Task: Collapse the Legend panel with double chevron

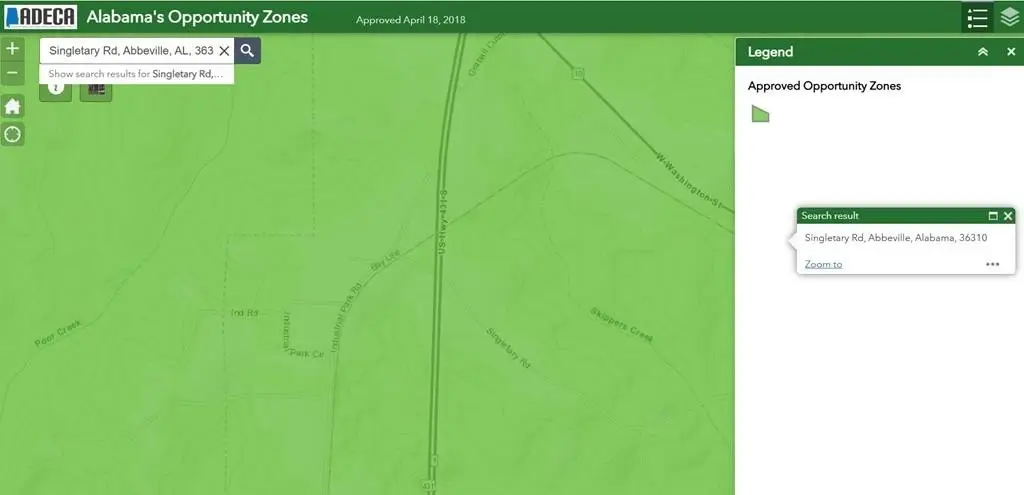Action: [x=982, y=52]
